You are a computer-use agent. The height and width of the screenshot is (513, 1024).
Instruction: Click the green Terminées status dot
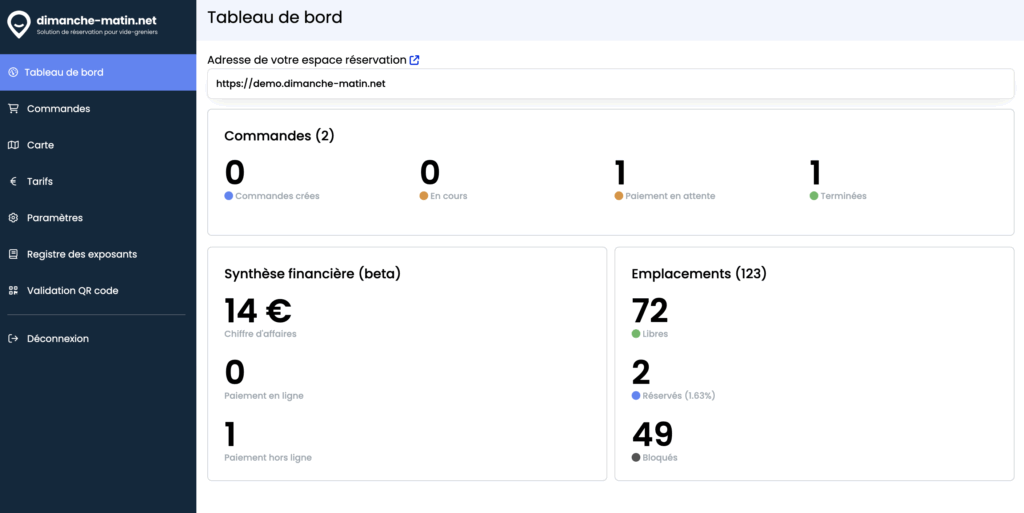(x=814, y=196)
